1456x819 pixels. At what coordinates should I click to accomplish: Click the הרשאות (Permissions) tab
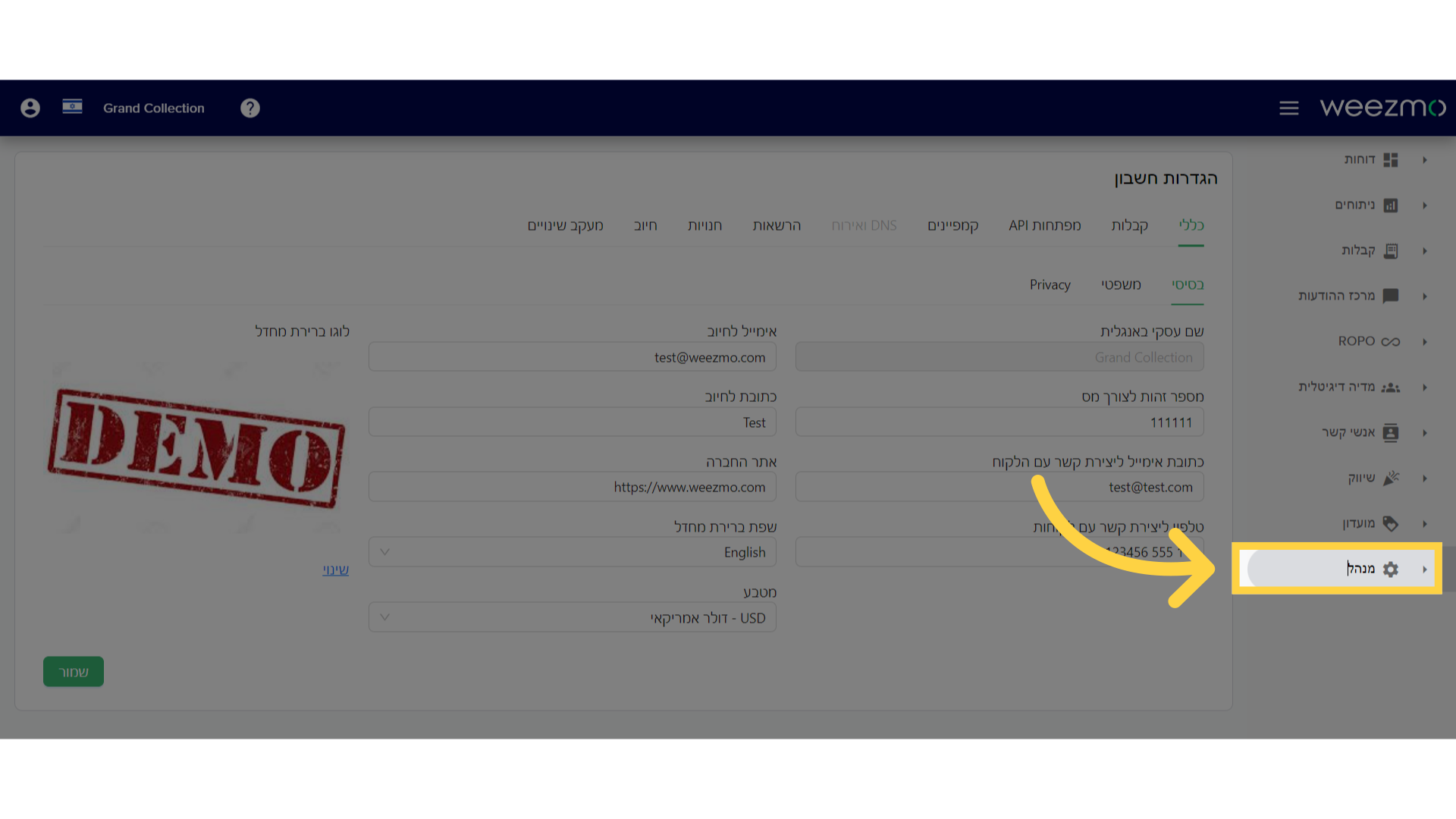coord(777,224)
